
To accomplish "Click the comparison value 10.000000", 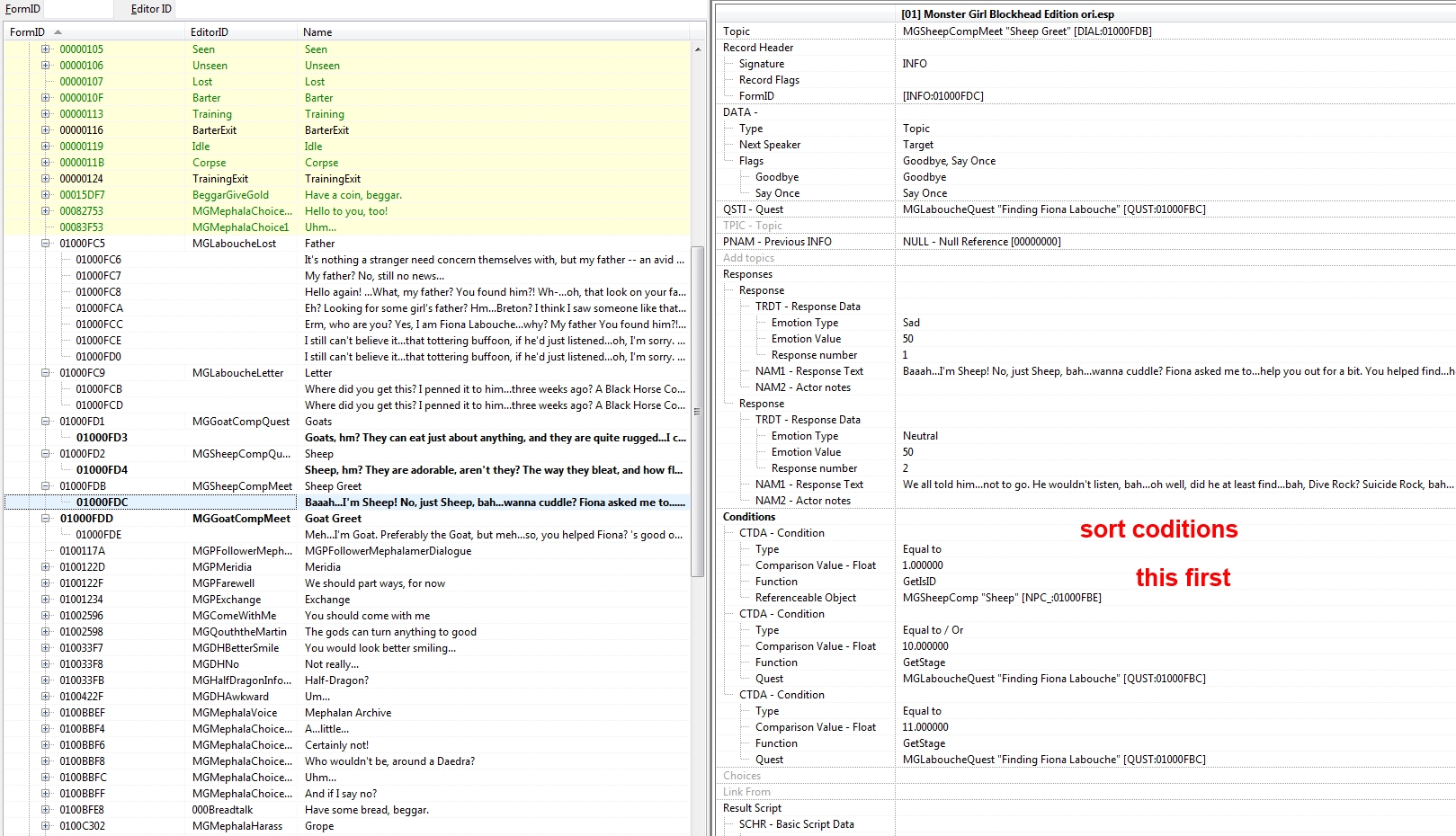I will pyautogui.click(x=925, y=646).
